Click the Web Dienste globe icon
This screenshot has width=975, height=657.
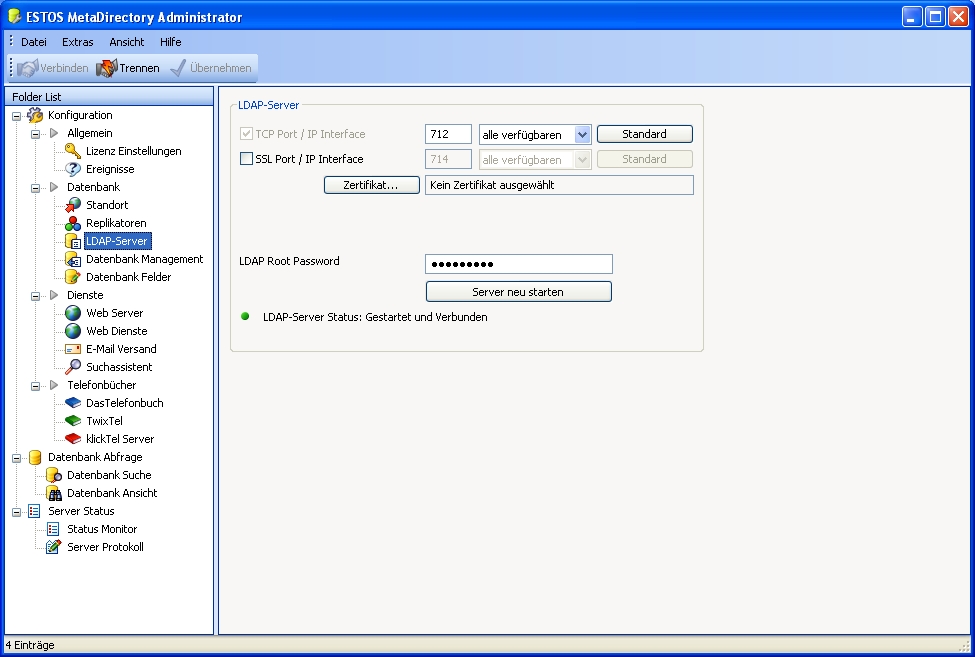pos(73,331)
